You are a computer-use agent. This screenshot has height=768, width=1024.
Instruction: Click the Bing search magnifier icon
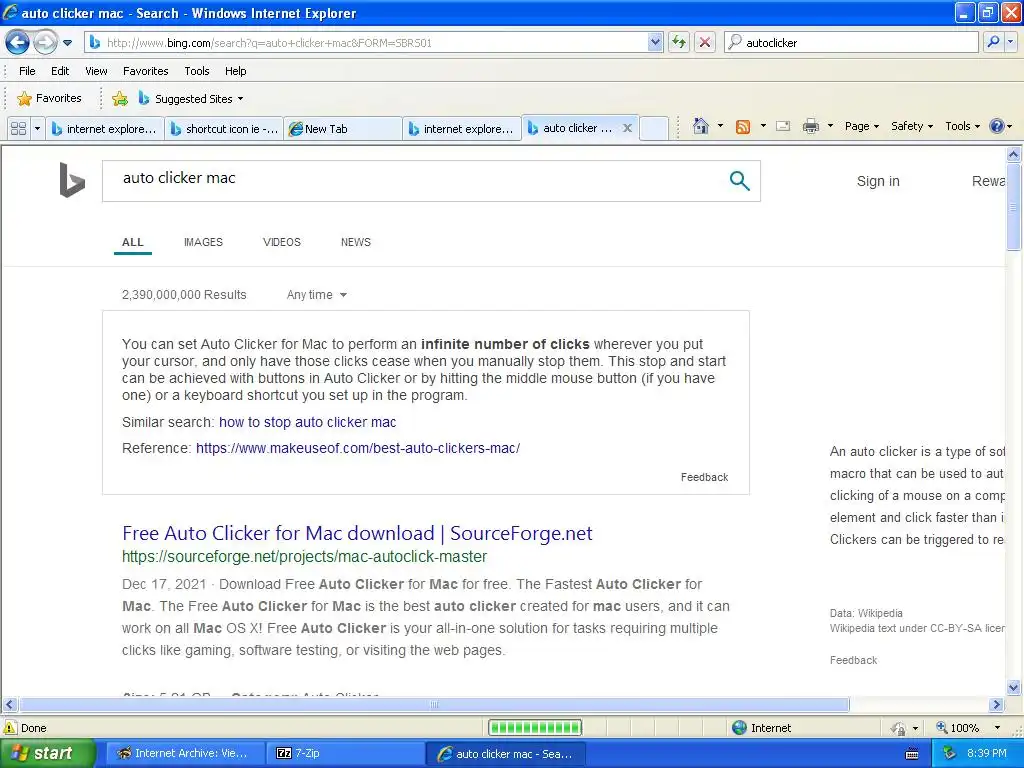point(739,181)
